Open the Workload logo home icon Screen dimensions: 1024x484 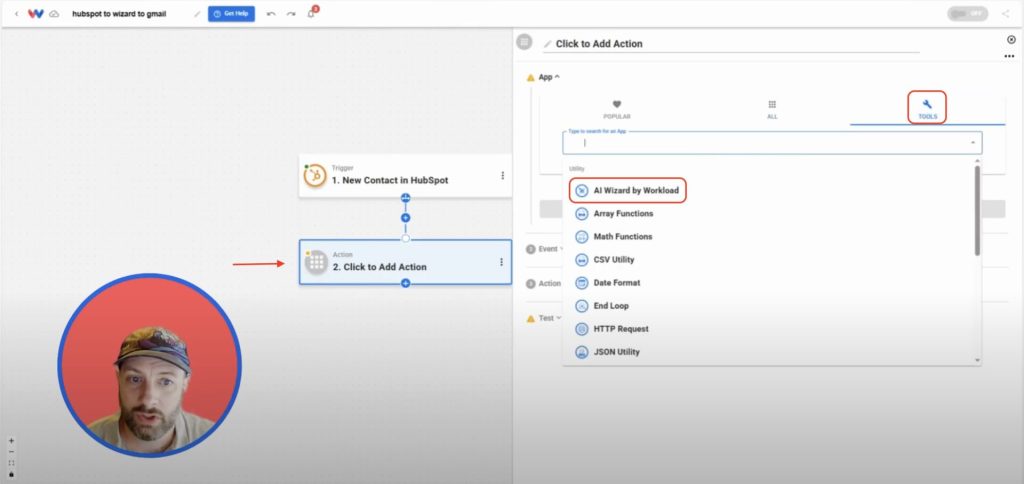[35, 14]
